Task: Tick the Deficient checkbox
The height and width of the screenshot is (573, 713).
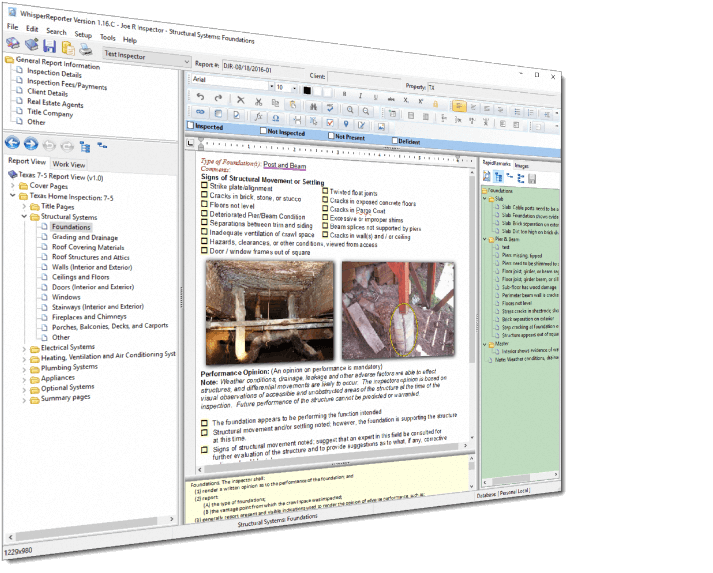Action: click(394, 141)
